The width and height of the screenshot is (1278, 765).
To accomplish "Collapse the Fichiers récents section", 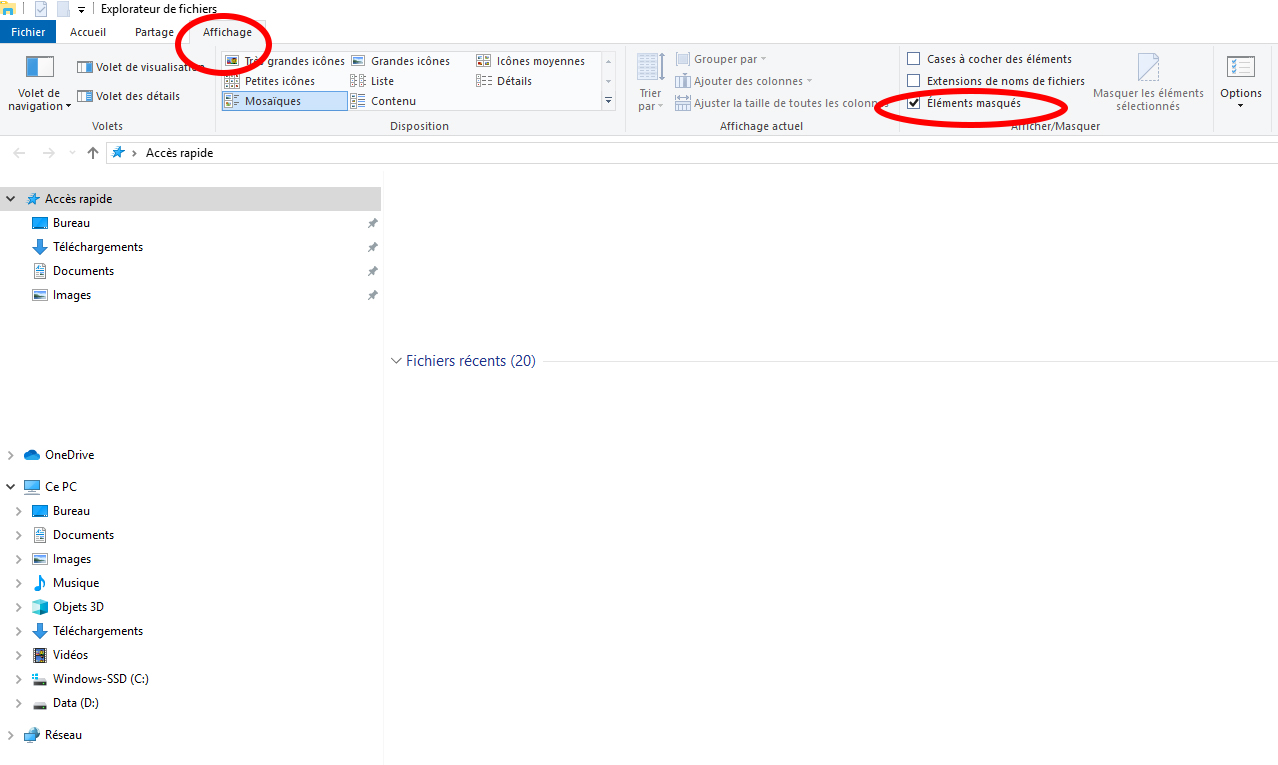I will point(396,361).
